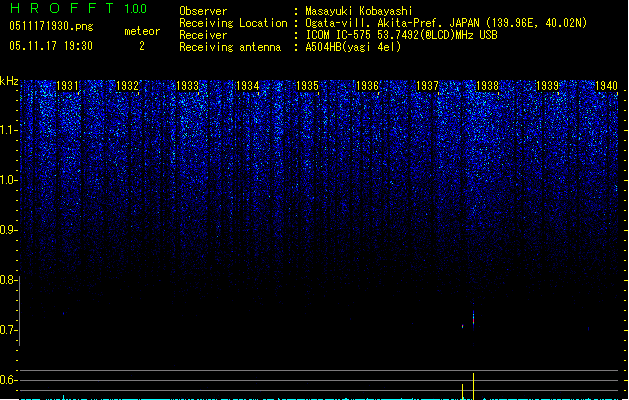Click the Receiver field label
Viewport: 629px width, 400px height.
203,35
